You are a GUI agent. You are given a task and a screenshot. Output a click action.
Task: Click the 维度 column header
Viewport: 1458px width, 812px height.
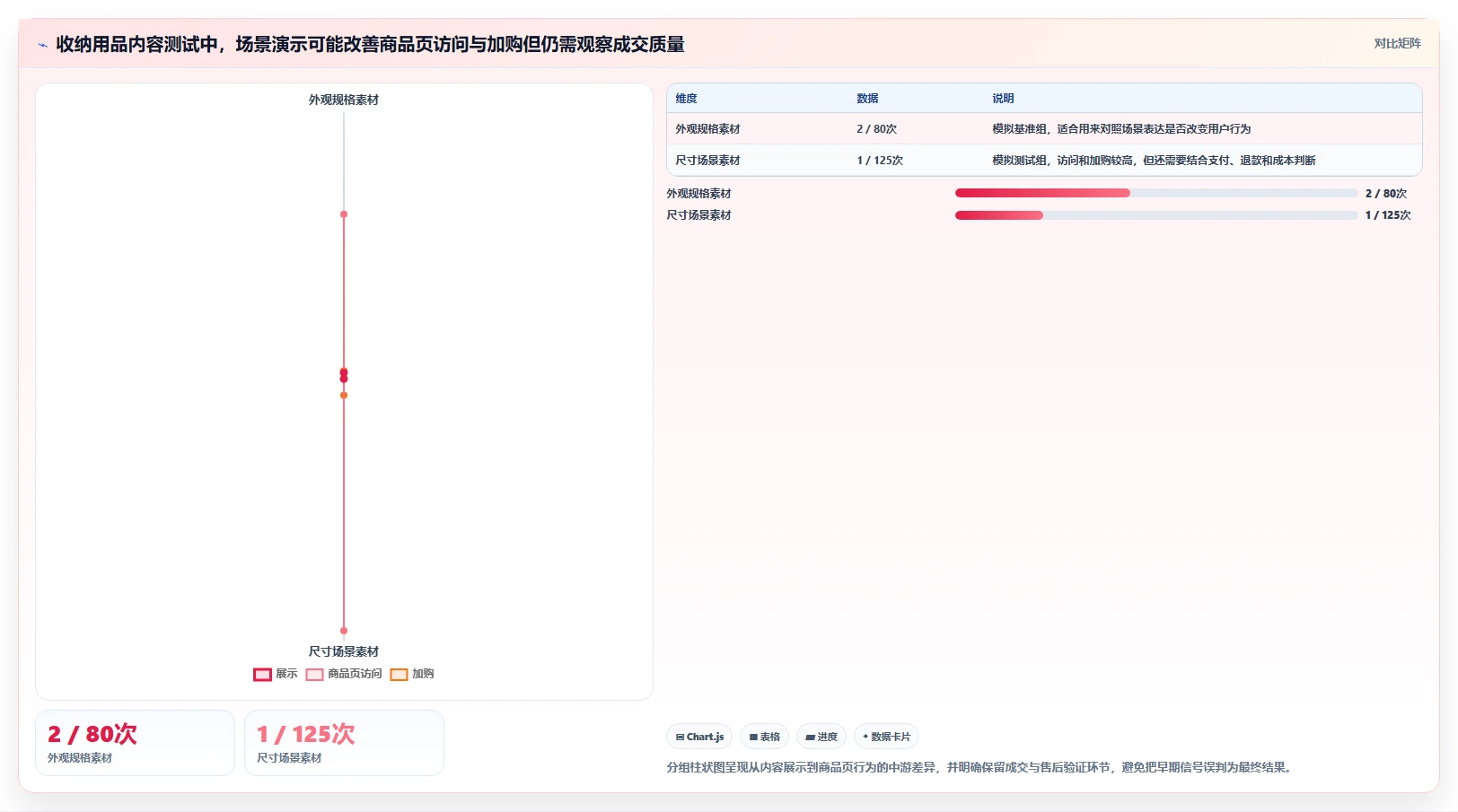tap(687, 99)
